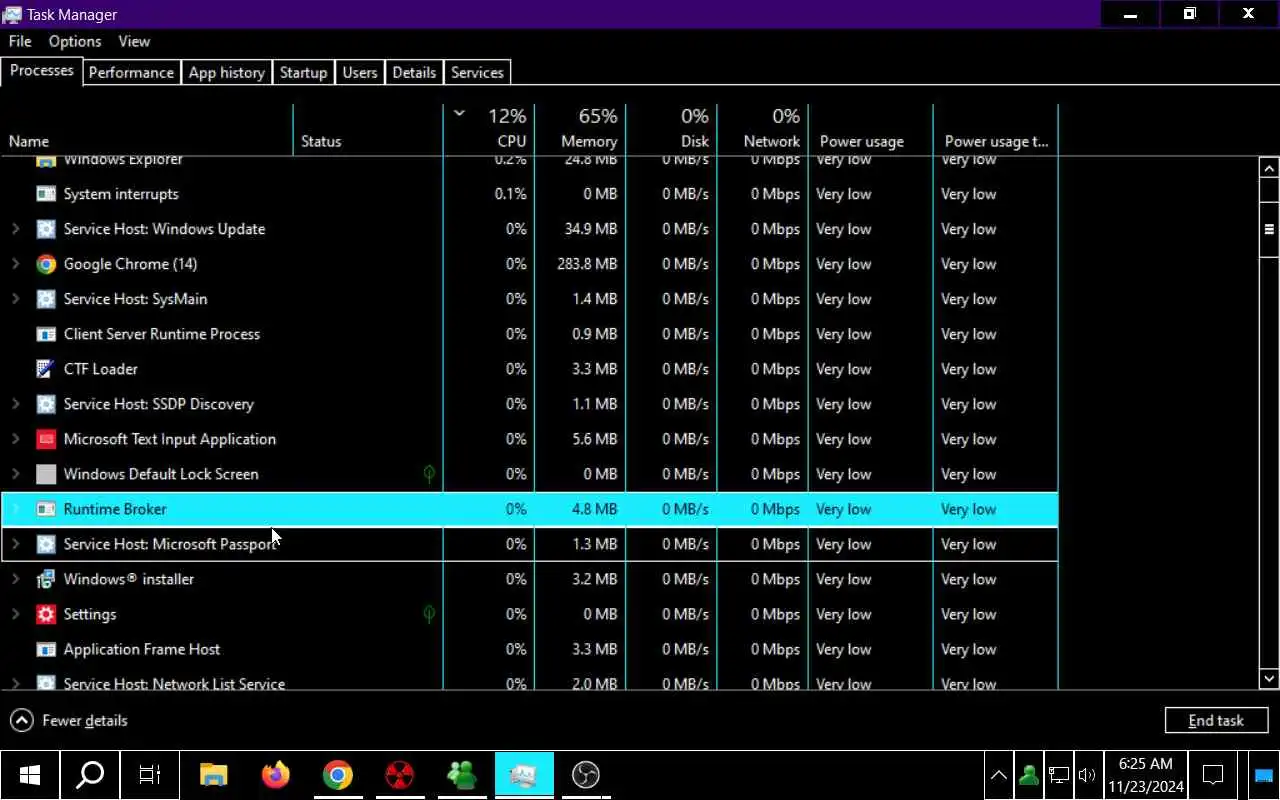Image resolution: width=1280 pixels, height=800 pixels.
Task: Click Fewer details toggle
Action: (x=69, y=720)
